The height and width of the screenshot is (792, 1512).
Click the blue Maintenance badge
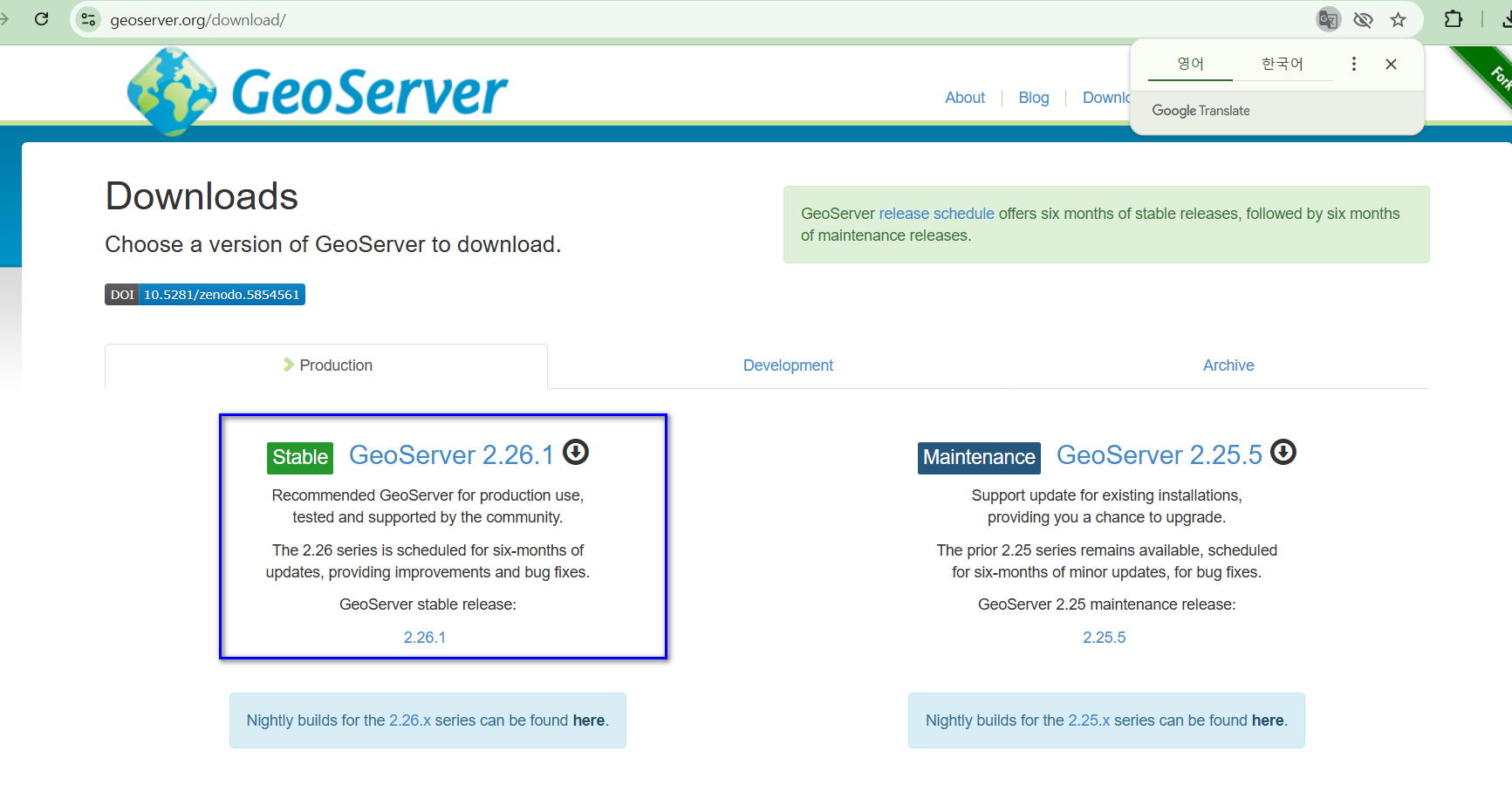[979, 458]
